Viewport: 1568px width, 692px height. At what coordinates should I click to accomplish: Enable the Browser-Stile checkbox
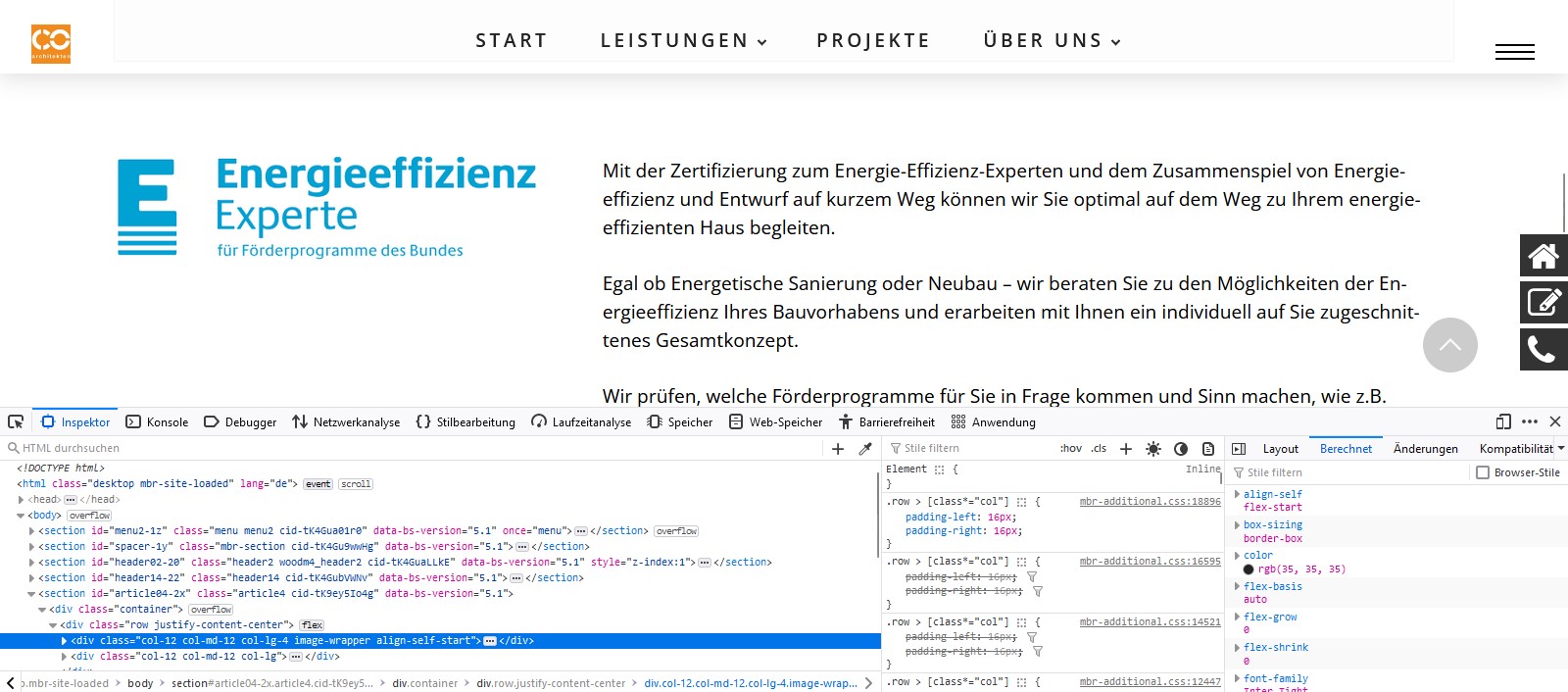(x=1483, y=472)
